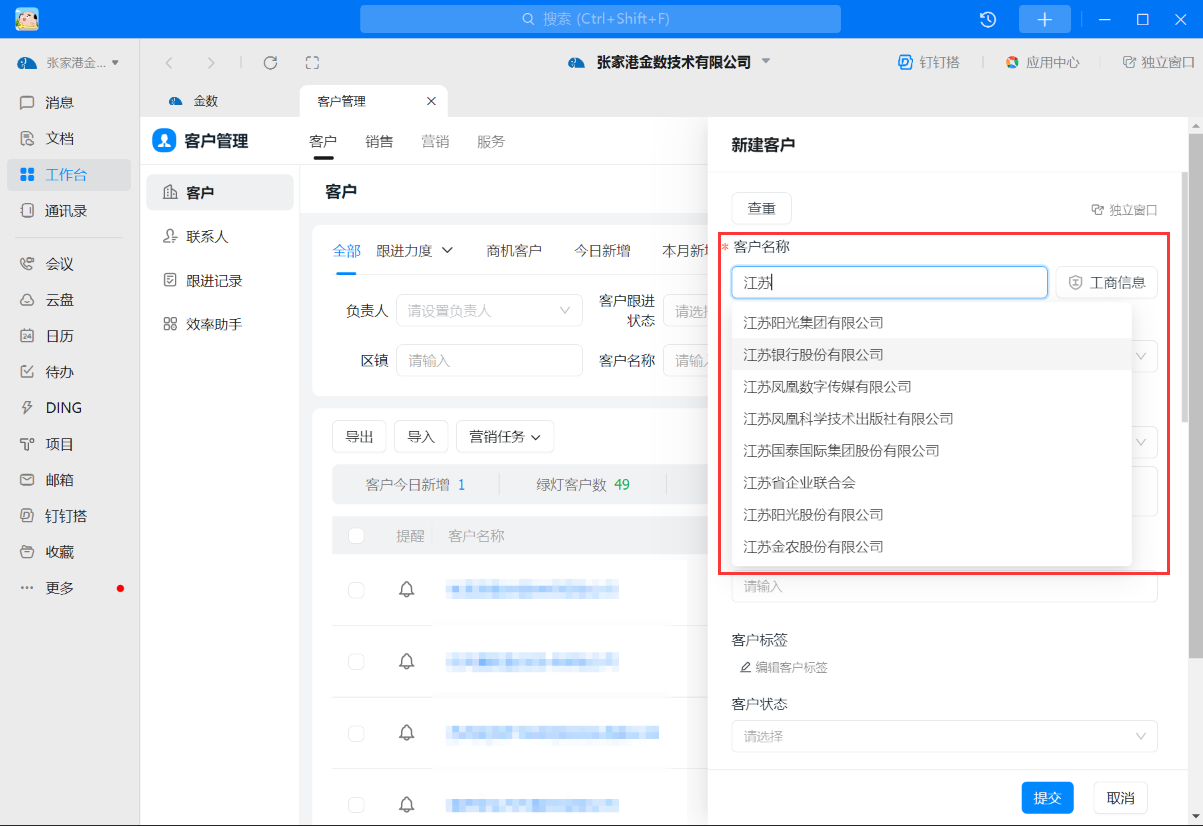Click the back navigation arrow
The width and height of the screenshot is (1203, 826).
coord(169,62)
